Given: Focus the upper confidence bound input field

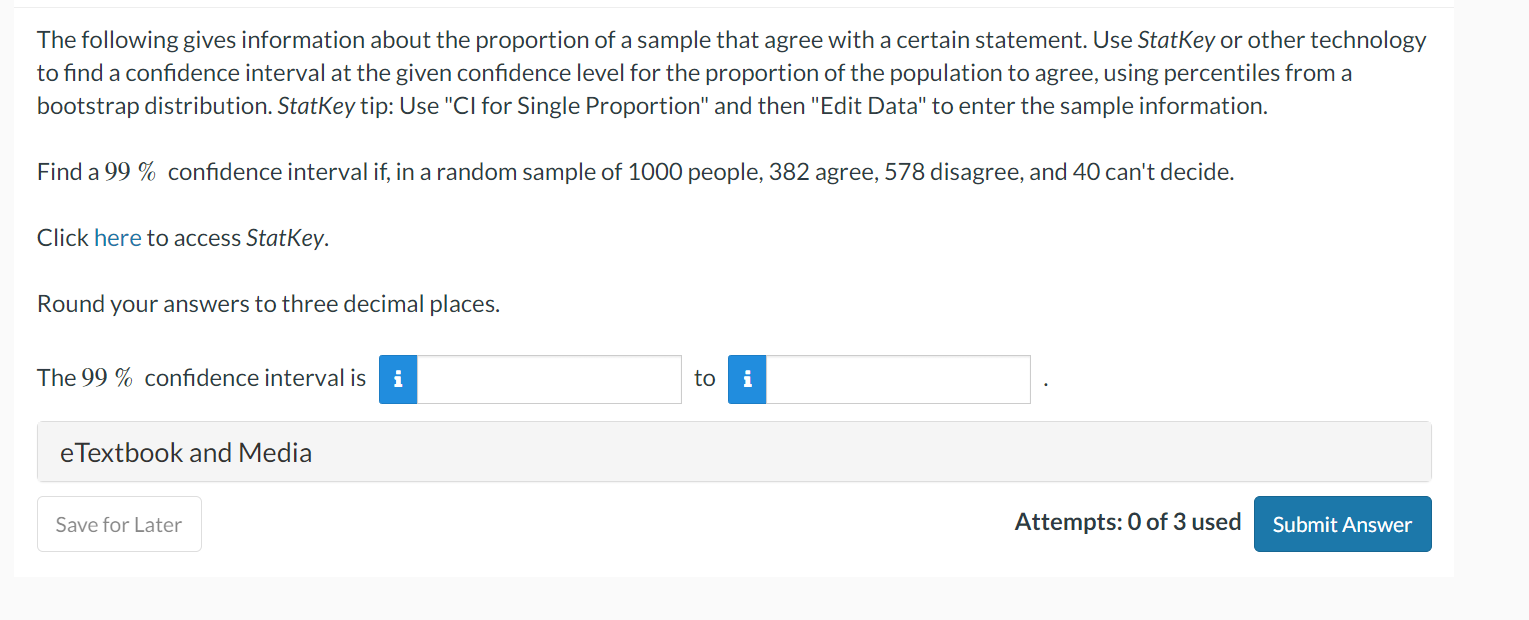Looking at the screenshot, I should coord(897,380).
